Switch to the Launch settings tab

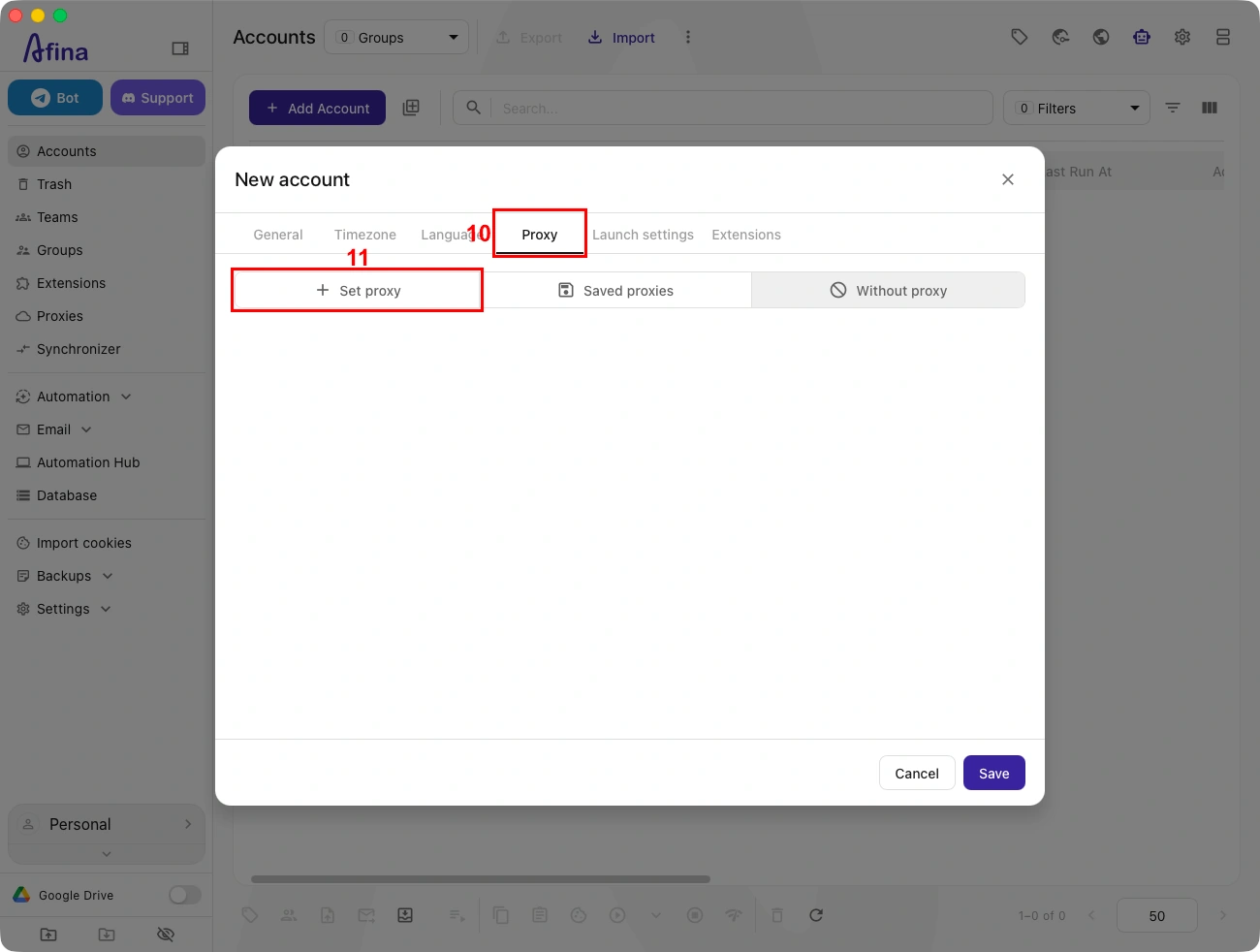click(x=643, y=235)
